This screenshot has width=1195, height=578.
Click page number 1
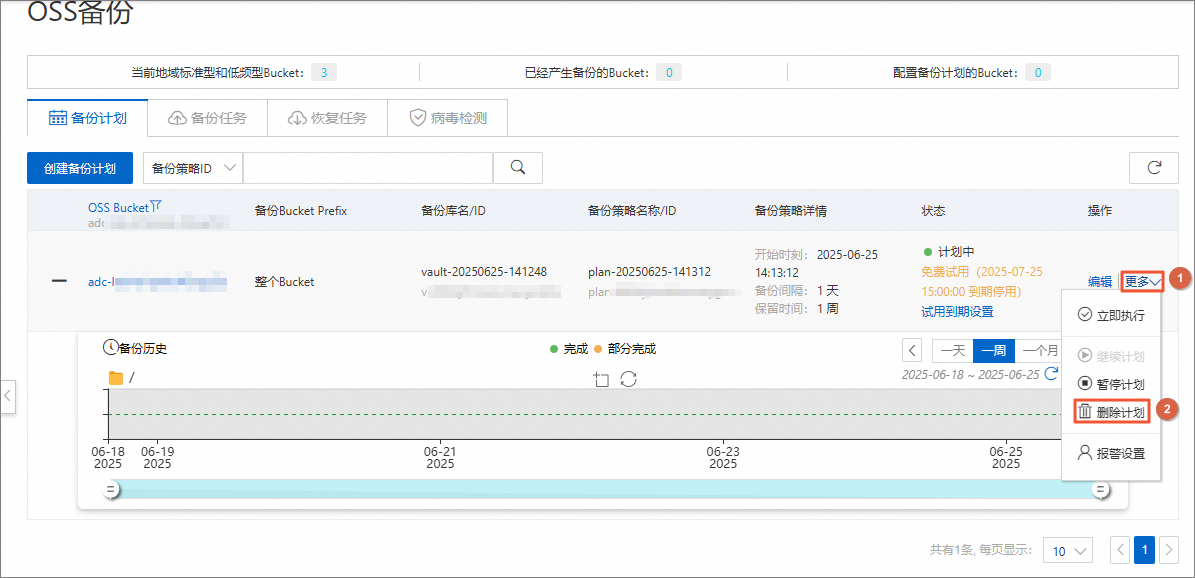pyautogui.click(x=1144, y=549)
